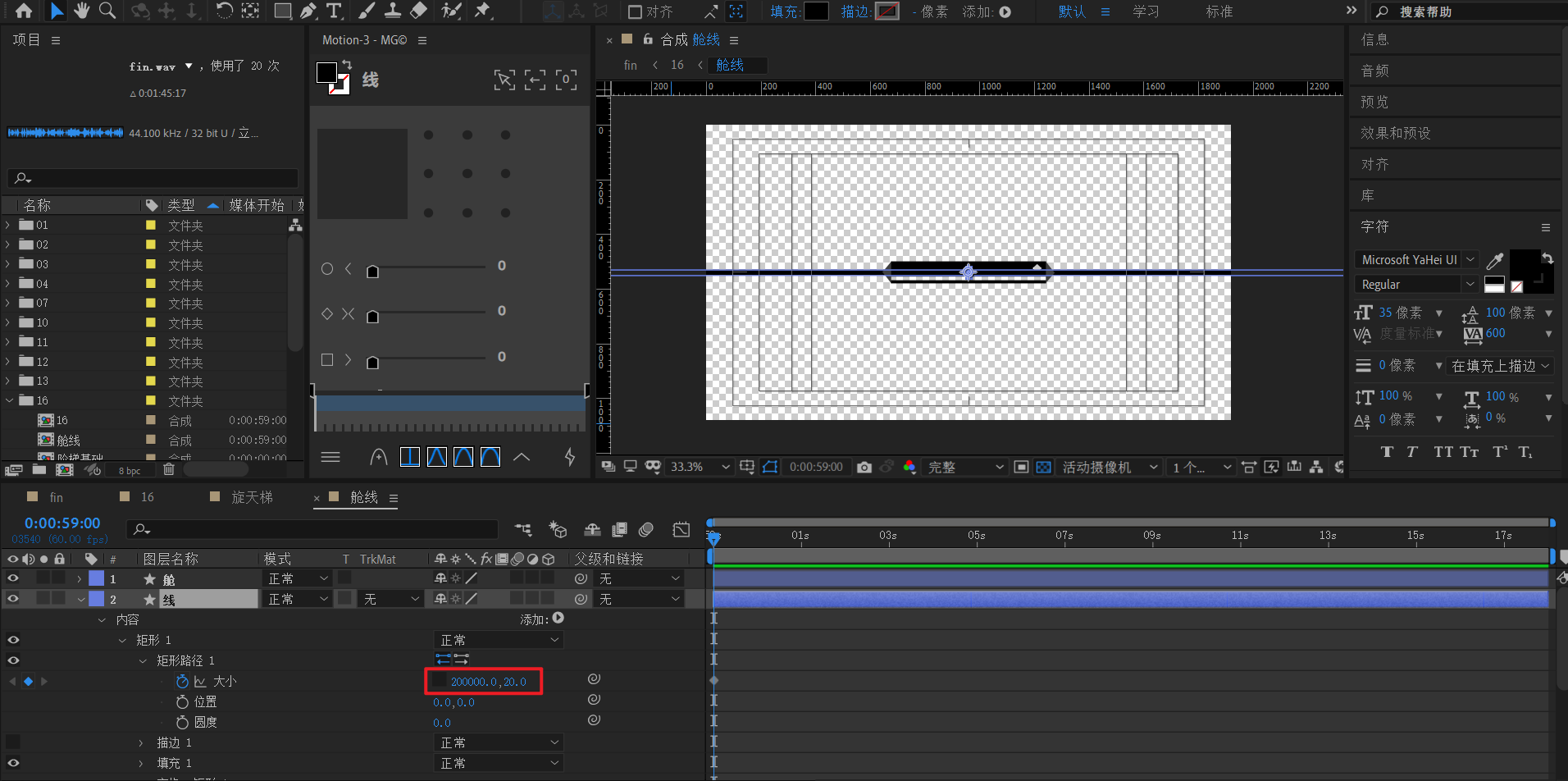The width and height of the screenshot is (1568, 781).
Task: Select the Brush tool
Action: [367, 11]
